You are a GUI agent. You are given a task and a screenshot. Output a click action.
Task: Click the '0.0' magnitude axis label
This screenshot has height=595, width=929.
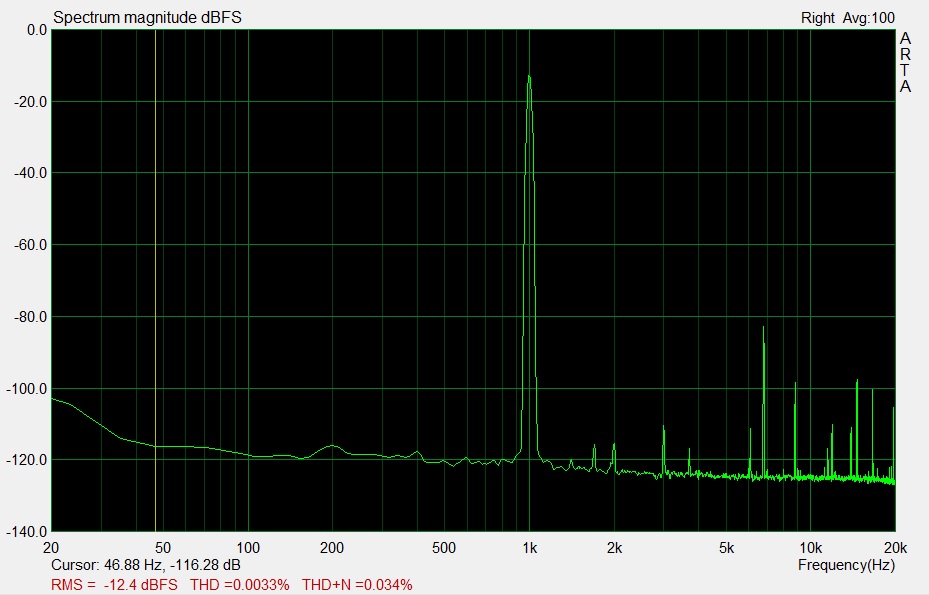tap(37, 30)
